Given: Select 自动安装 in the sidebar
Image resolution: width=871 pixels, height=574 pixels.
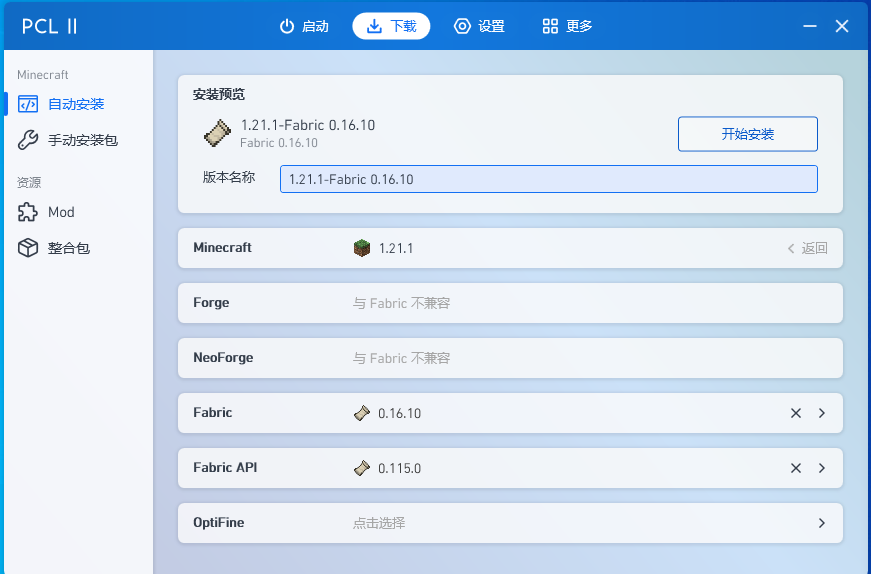Looking at the screenshot, I should 75,104.
